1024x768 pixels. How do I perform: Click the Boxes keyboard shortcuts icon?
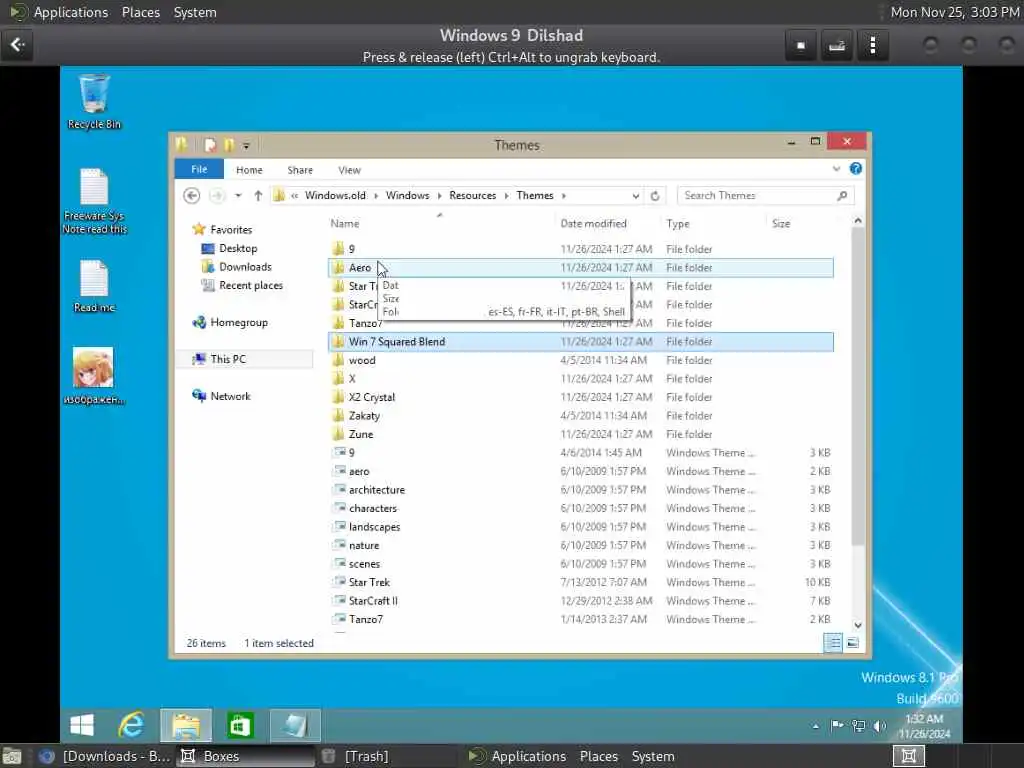tap(837, 46)
